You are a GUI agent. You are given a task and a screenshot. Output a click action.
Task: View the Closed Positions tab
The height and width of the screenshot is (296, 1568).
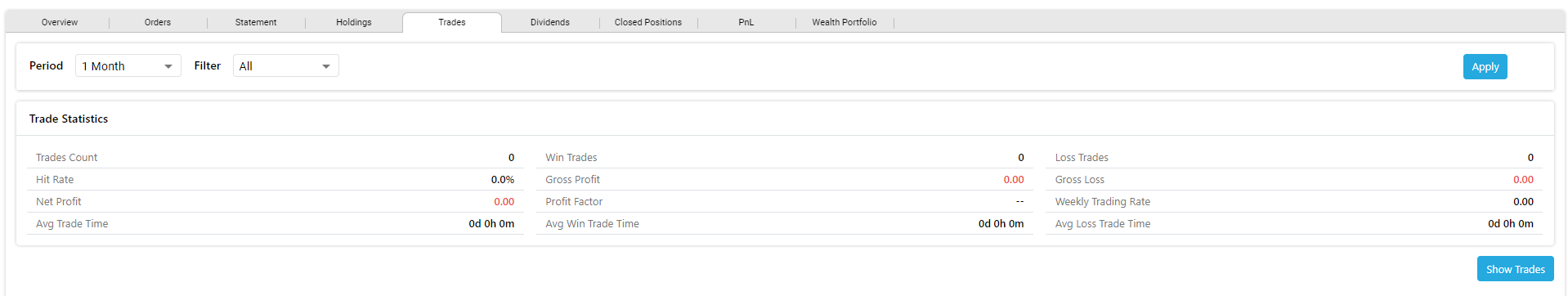pyautogui.click(x=648, y=22)
